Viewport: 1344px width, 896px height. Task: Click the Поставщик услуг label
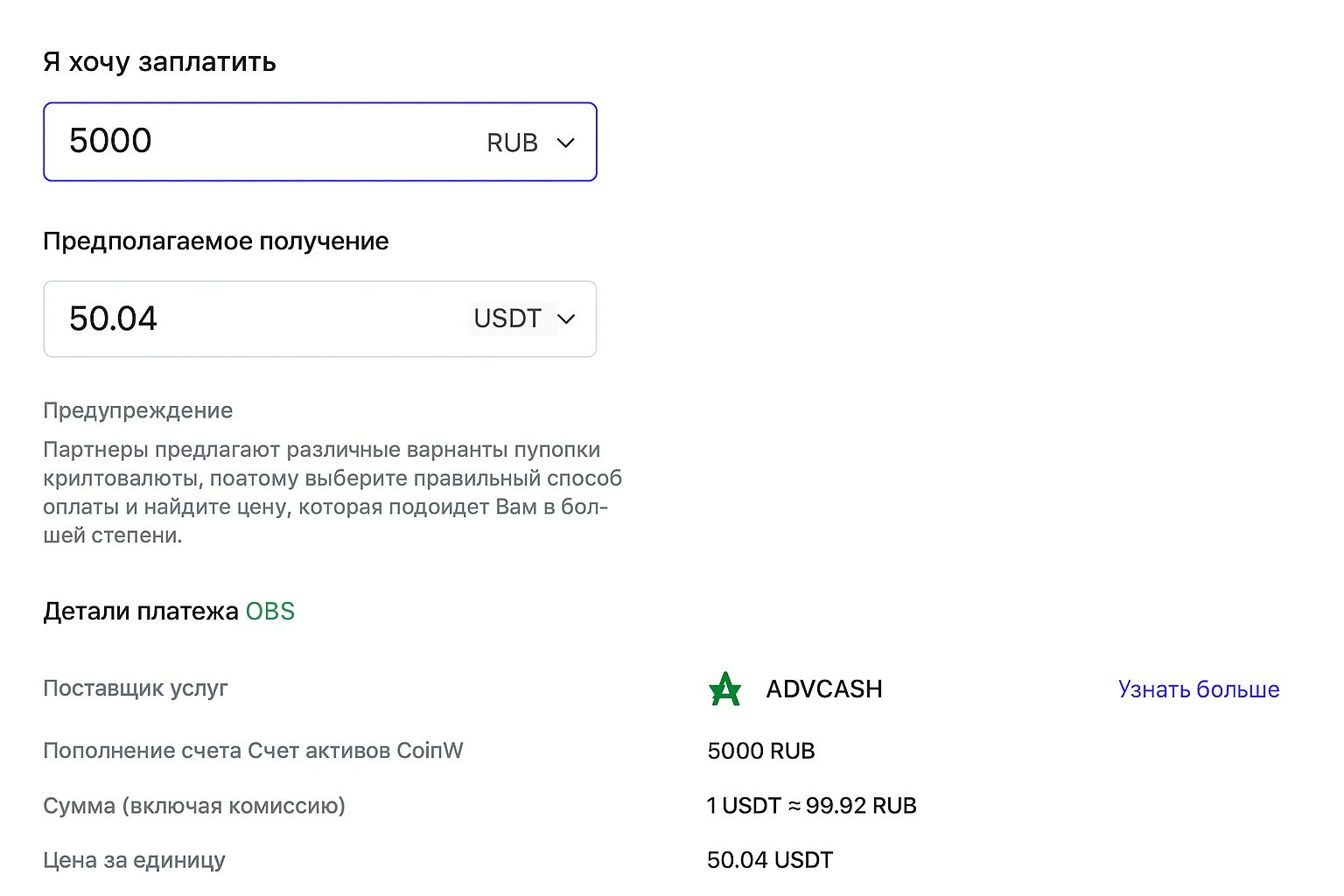(x=135, y=689)
